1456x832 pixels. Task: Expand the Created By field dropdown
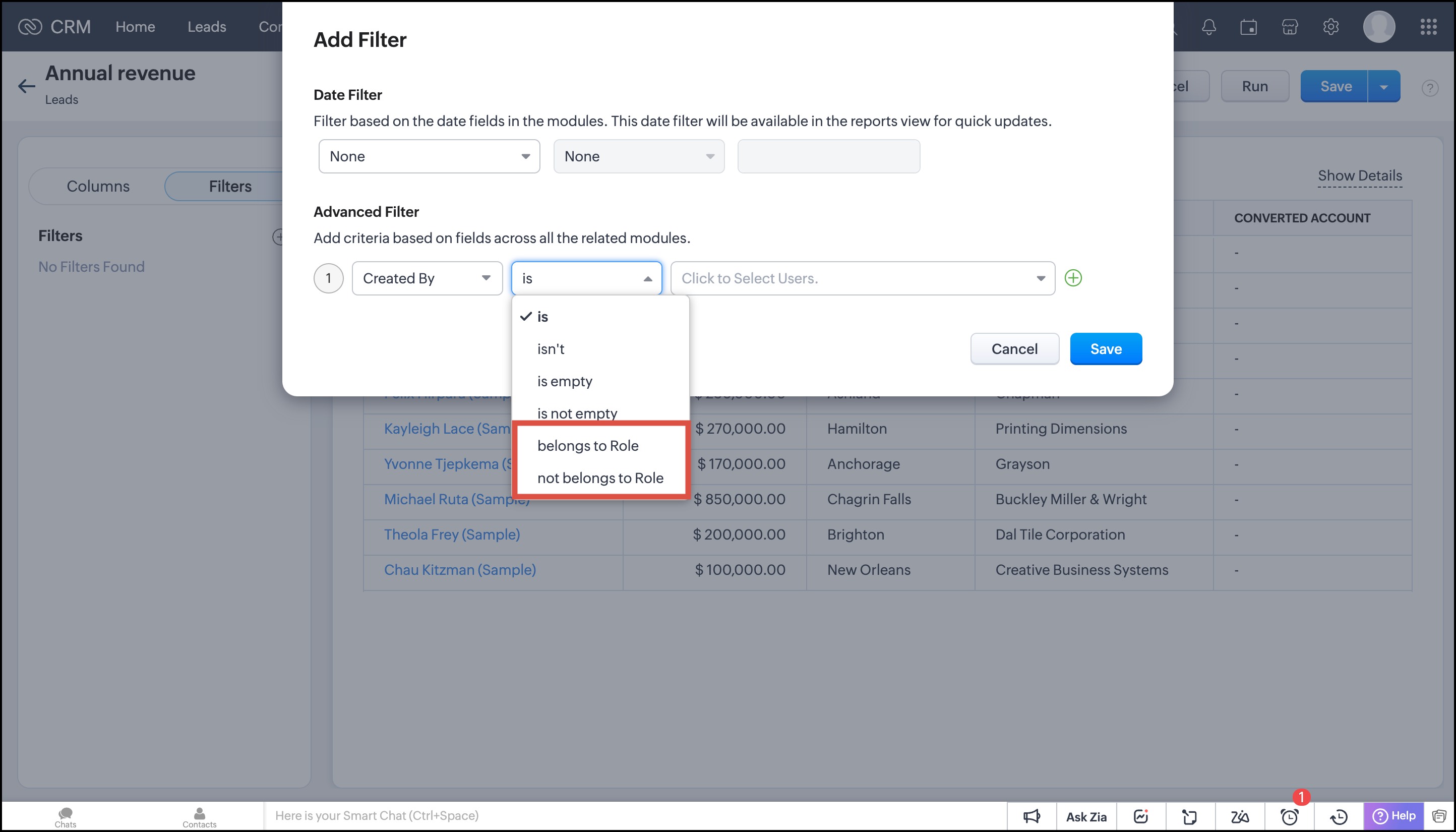(427, 278)
